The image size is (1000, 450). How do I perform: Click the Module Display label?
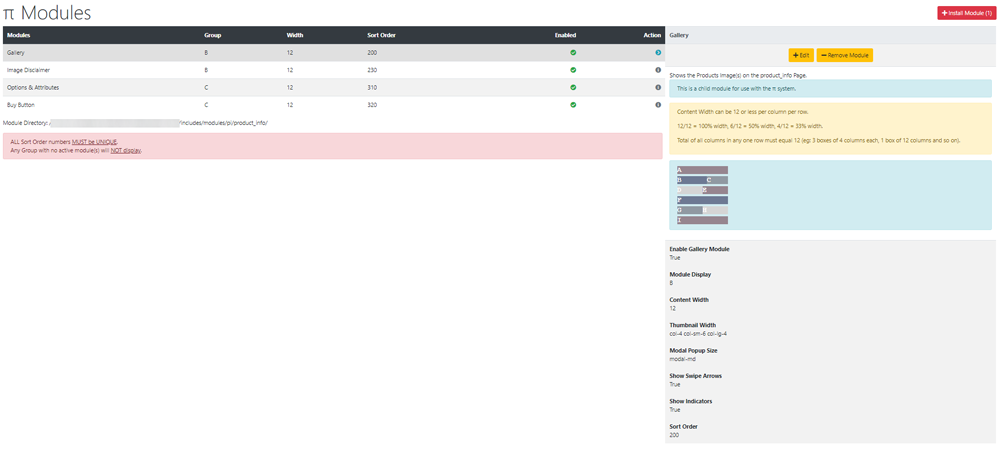pos(690,275)
